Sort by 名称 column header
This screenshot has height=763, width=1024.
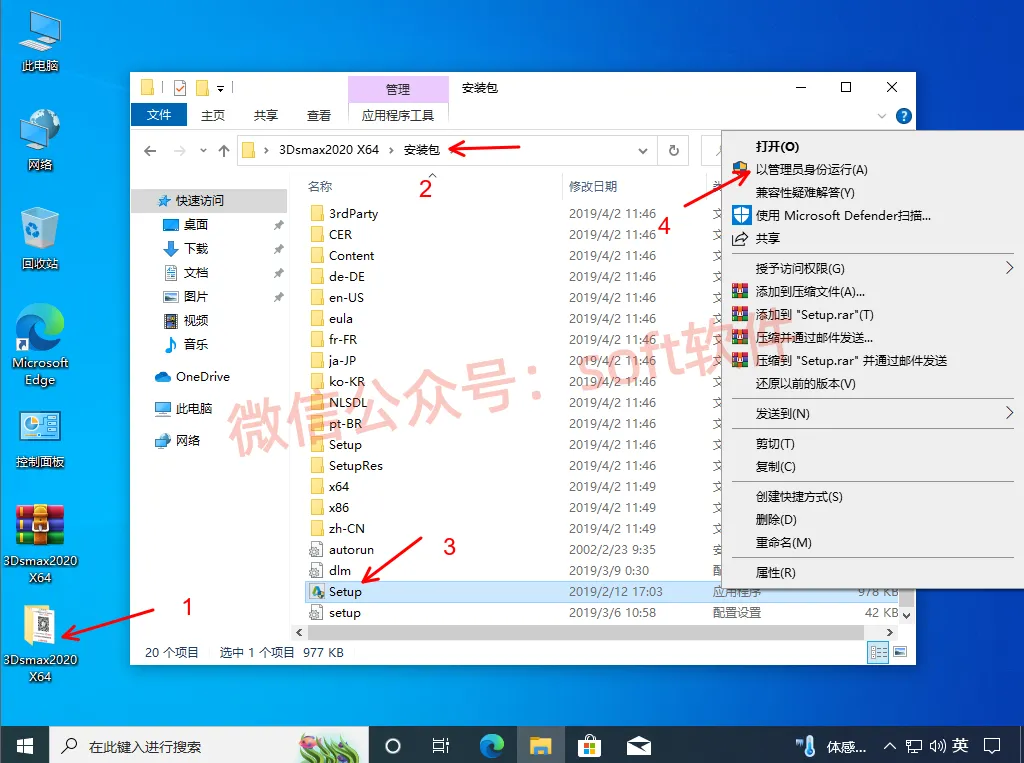[320, 186]
